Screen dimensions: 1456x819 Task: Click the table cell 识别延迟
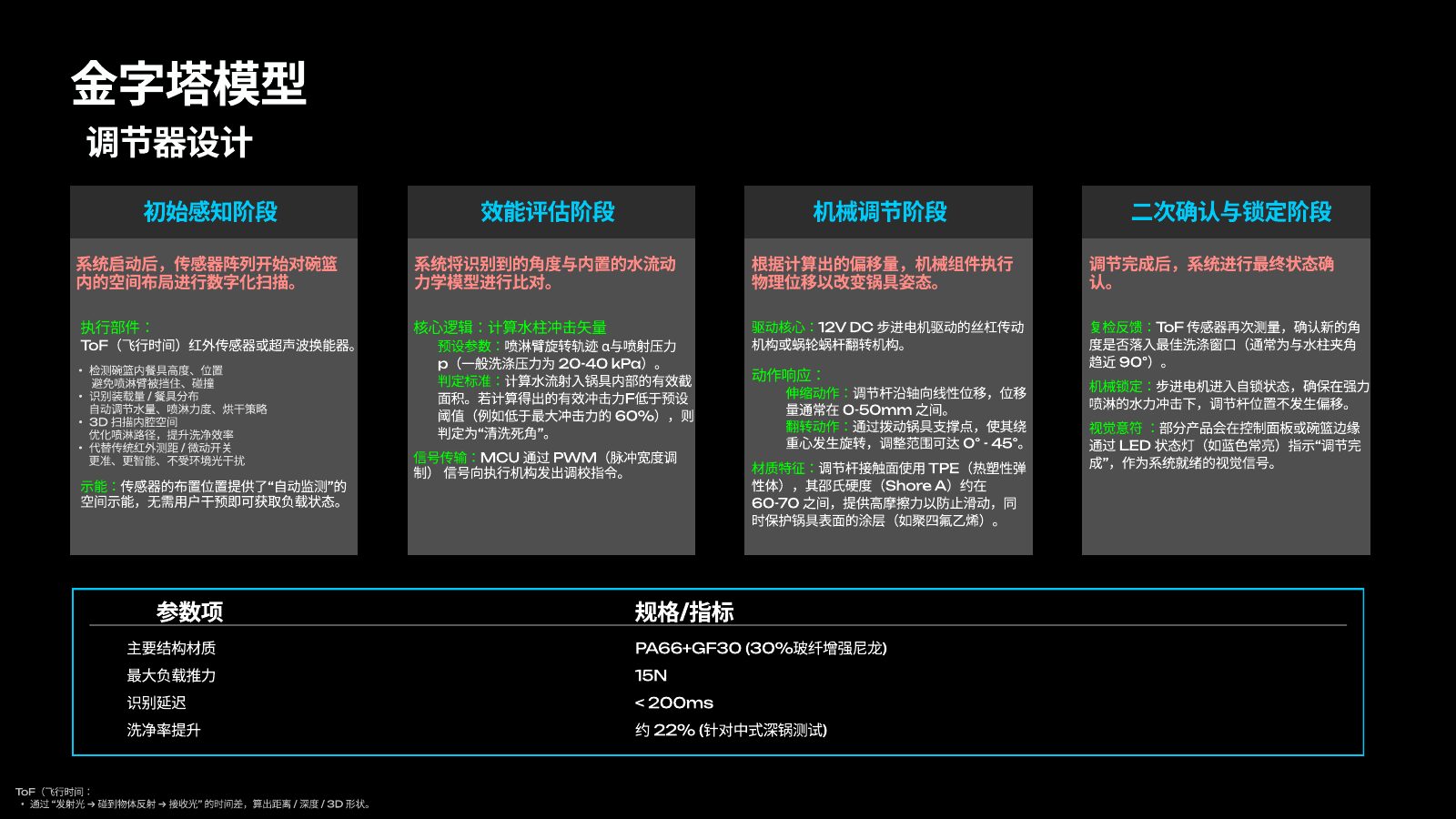point(157,703)
